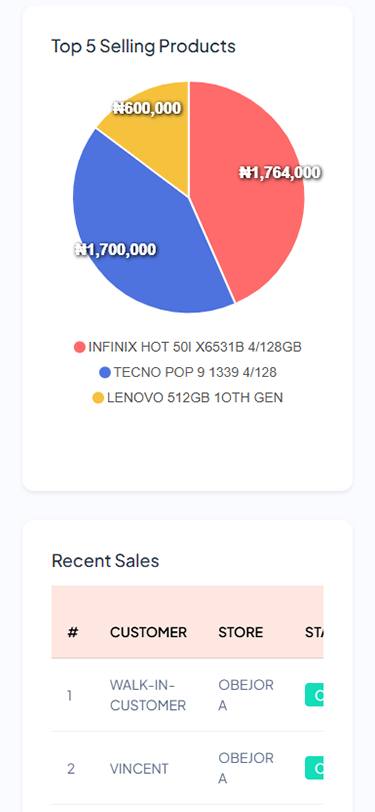Click the ₦1,764,000 data label
The height and width of the screenshot is (812, 375).
pos(280,172)
